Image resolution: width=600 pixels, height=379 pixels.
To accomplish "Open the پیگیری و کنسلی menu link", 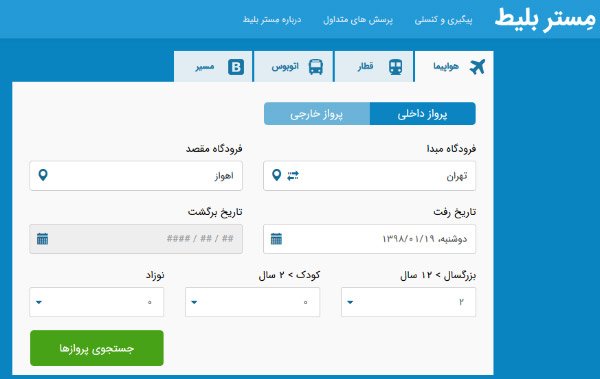I will click(443, 20).
